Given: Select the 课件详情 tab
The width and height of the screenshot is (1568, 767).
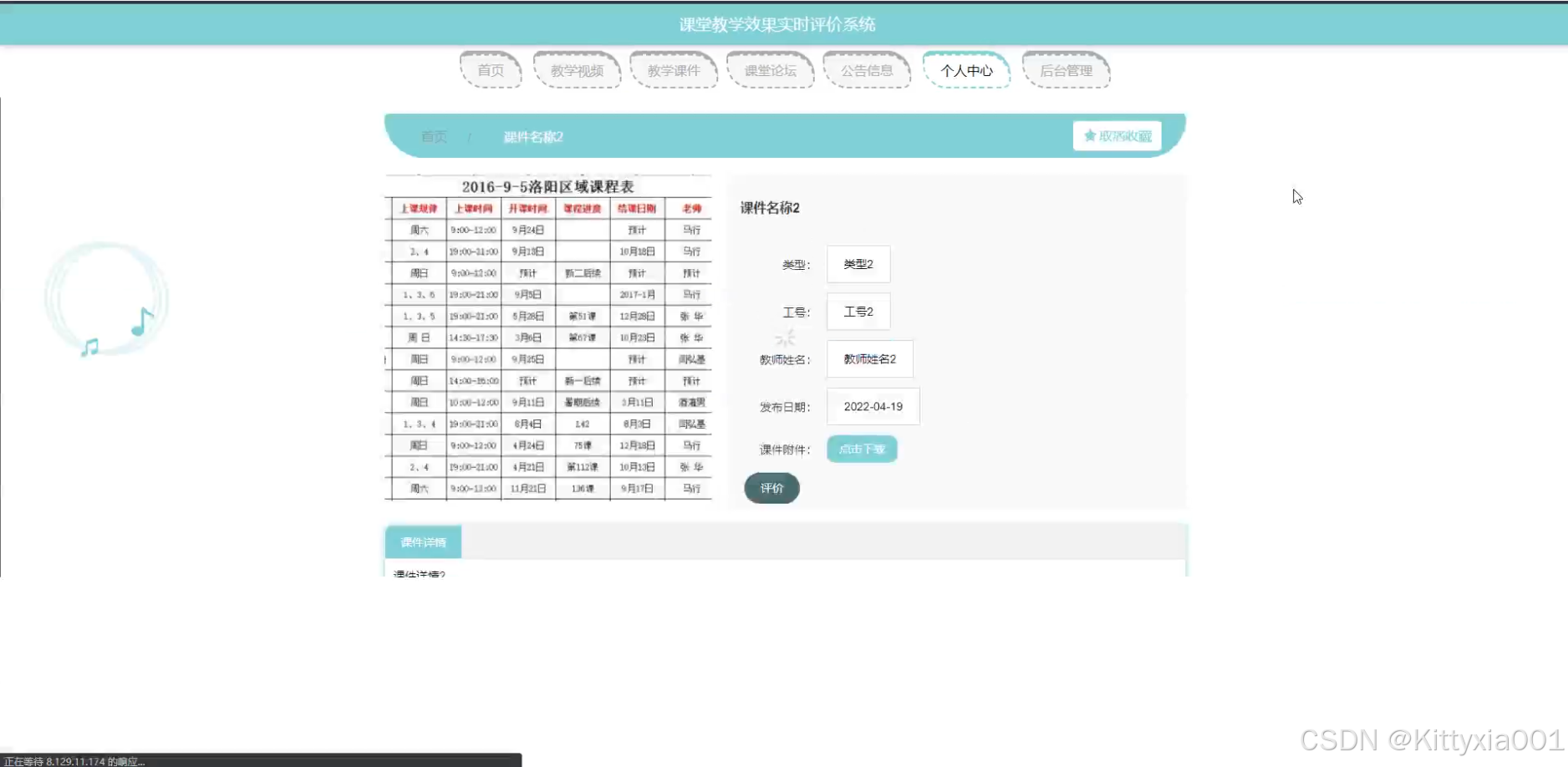Looking at the screenshot, I should [x=423, y=542].
